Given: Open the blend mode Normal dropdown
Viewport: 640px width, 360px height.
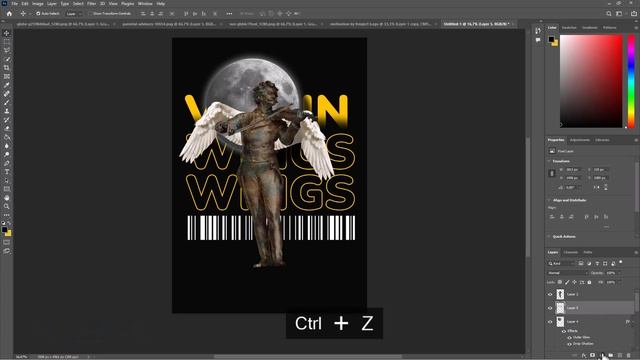Looking at the screenshot, I should (x=567, y=273).
